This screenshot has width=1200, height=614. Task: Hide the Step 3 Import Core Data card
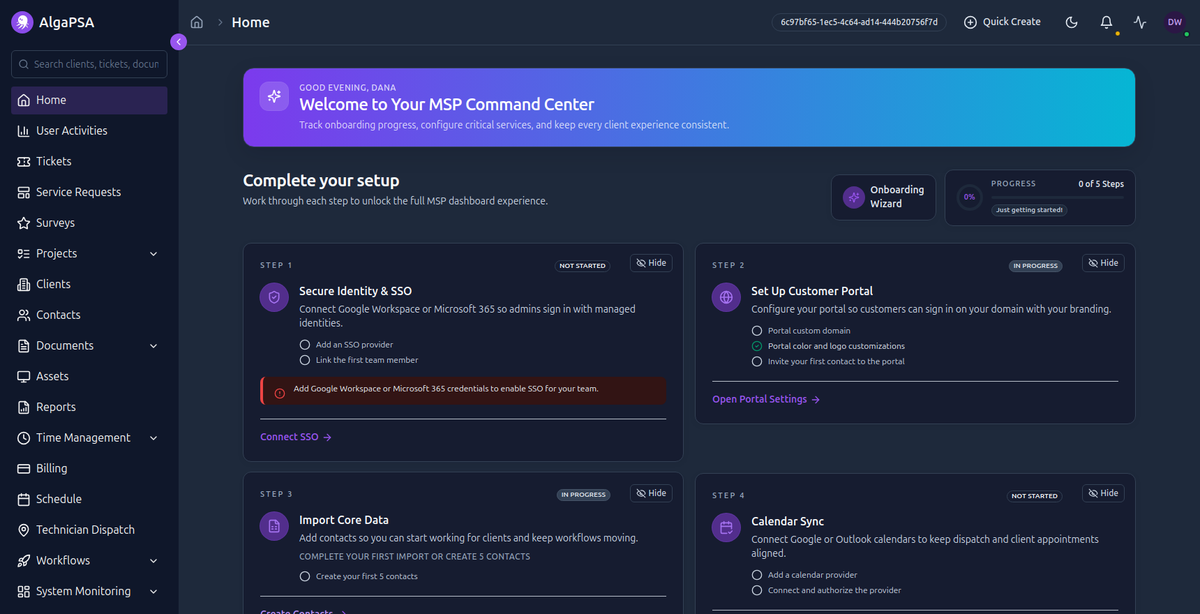tap(651, 493)
